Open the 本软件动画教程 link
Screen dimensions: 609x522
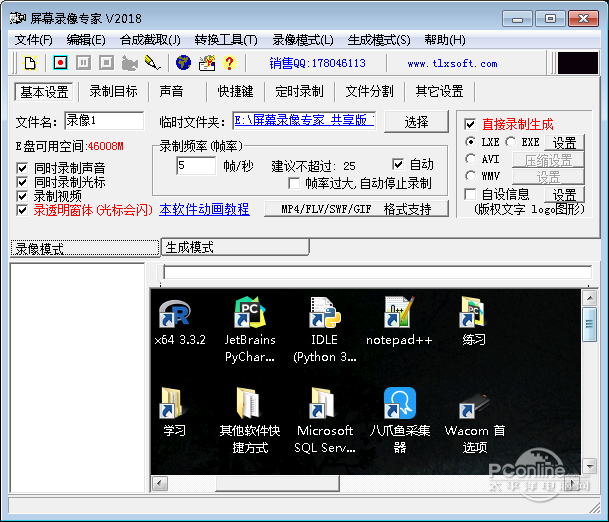[x=204, y=209]
